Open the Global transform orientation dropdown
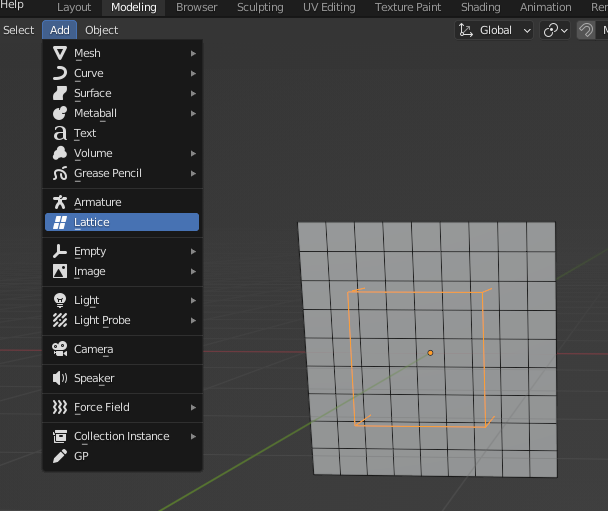The width and height of the screenshot is (608, 511). click(x=495, y=30)
